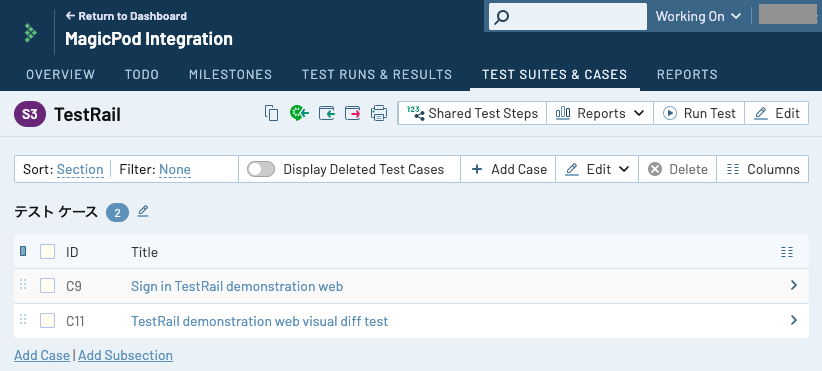The width and height of the screenshot is (822, 371).
Task: Open the Working On dropdown
Action: [698, 16]
